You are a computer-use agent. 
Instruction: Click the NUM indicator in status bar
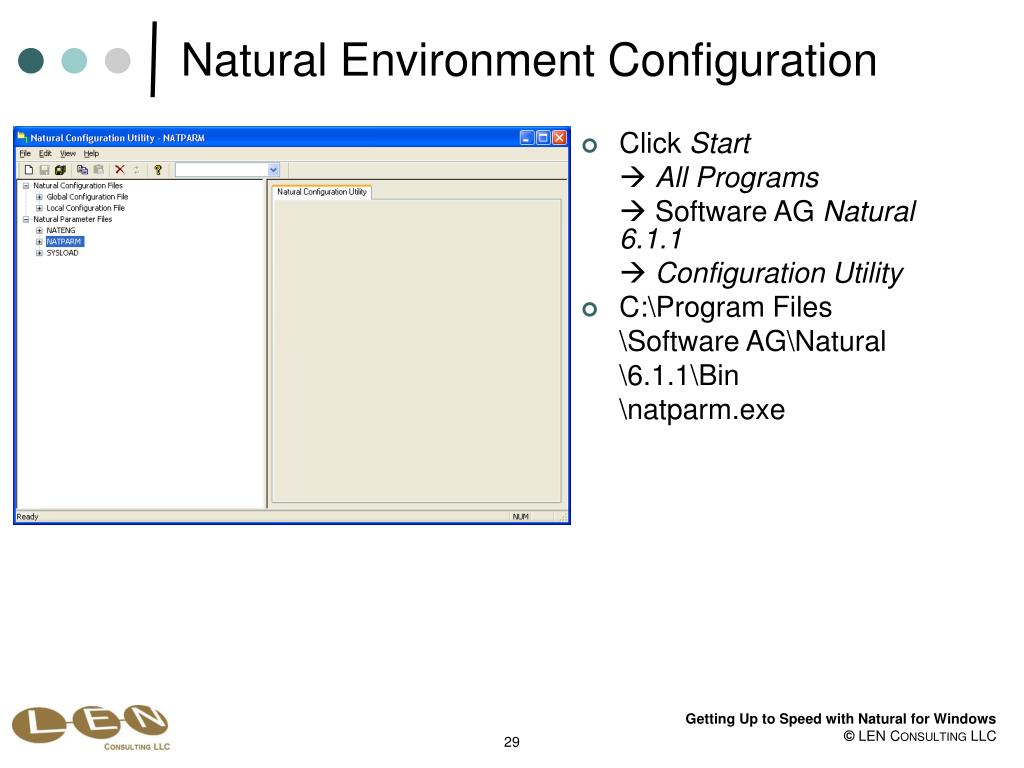pos(520,517)
